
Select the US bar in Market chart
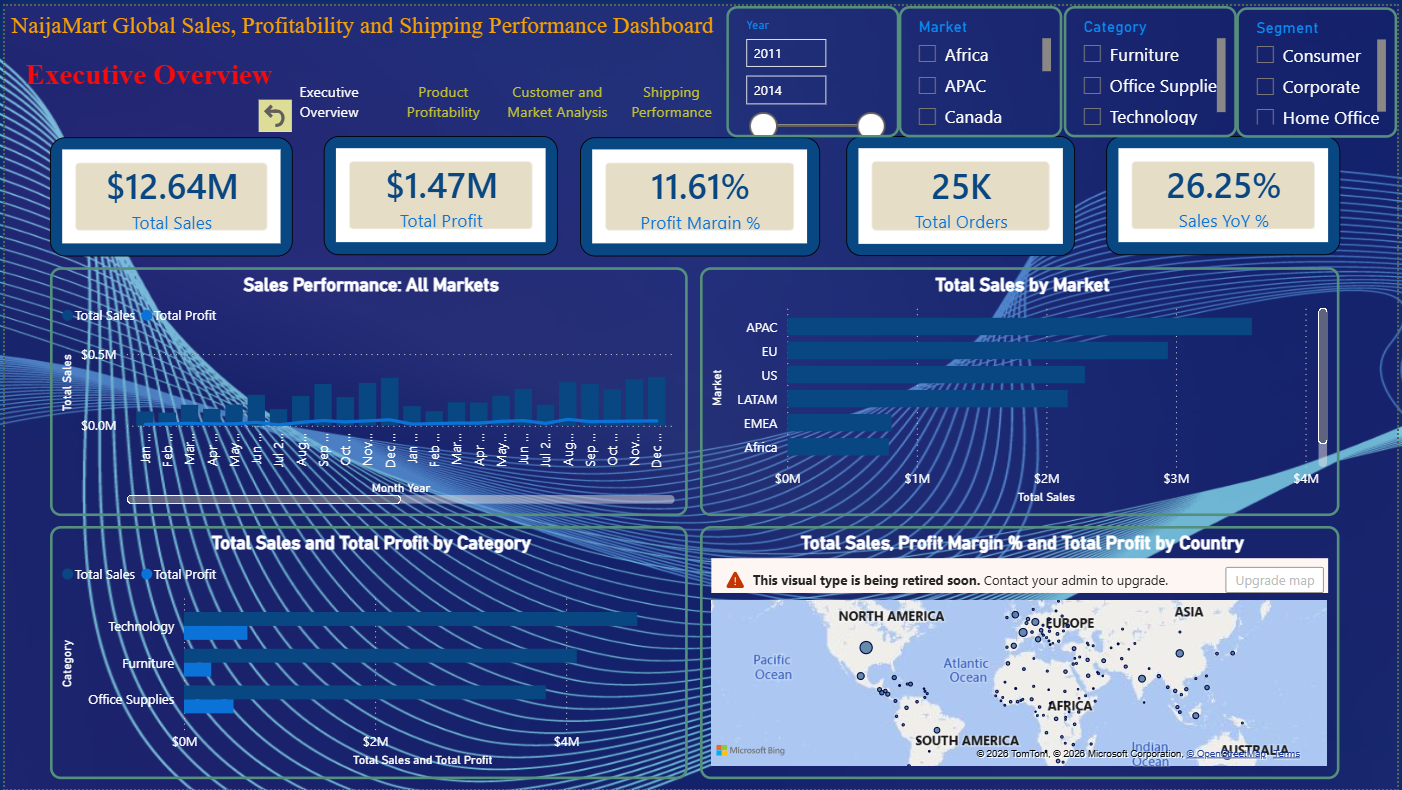[936, 375]
